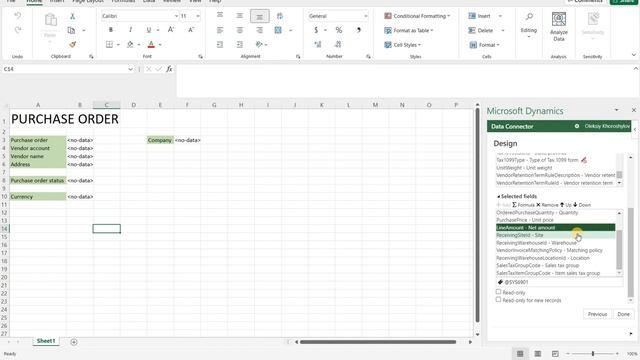Click Merge & Center icon
Viewport: 640px width, 360px height.
[278, 30]
